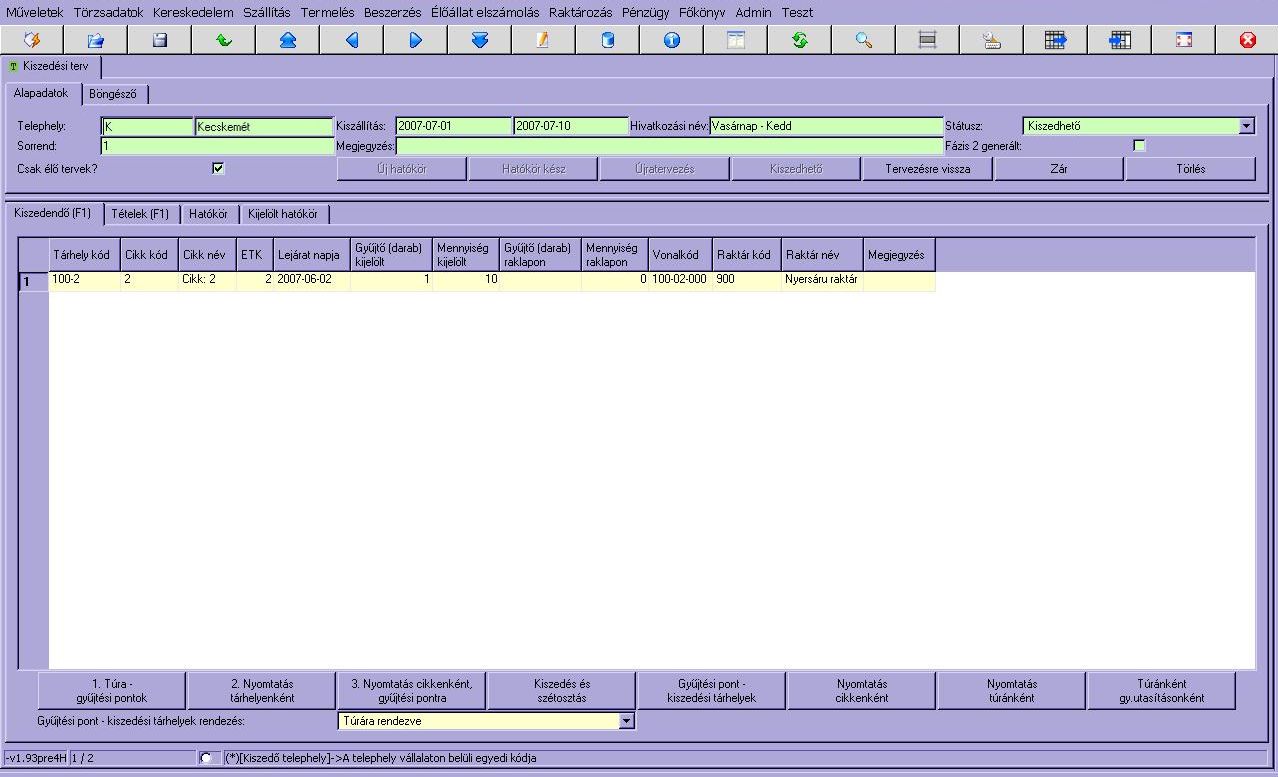The image size is (1278, 777).
Task: Switch to the Böngésző tab
Action: tap(113, 94)
